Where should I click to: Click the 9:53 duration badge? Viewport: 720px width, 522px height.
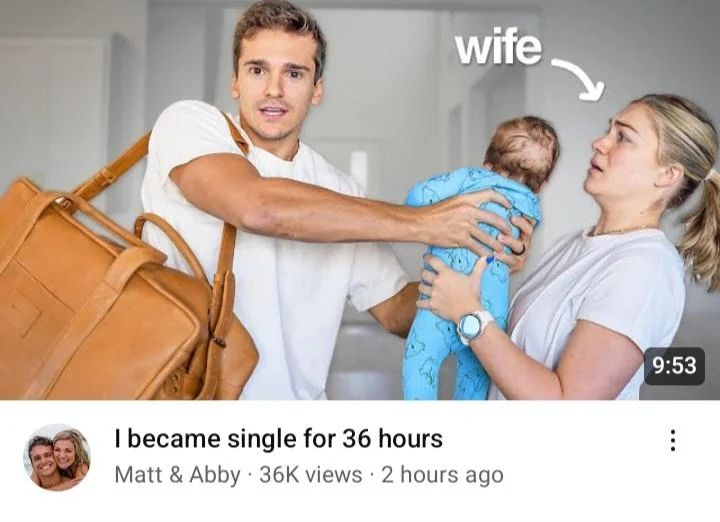click(674, 366)
